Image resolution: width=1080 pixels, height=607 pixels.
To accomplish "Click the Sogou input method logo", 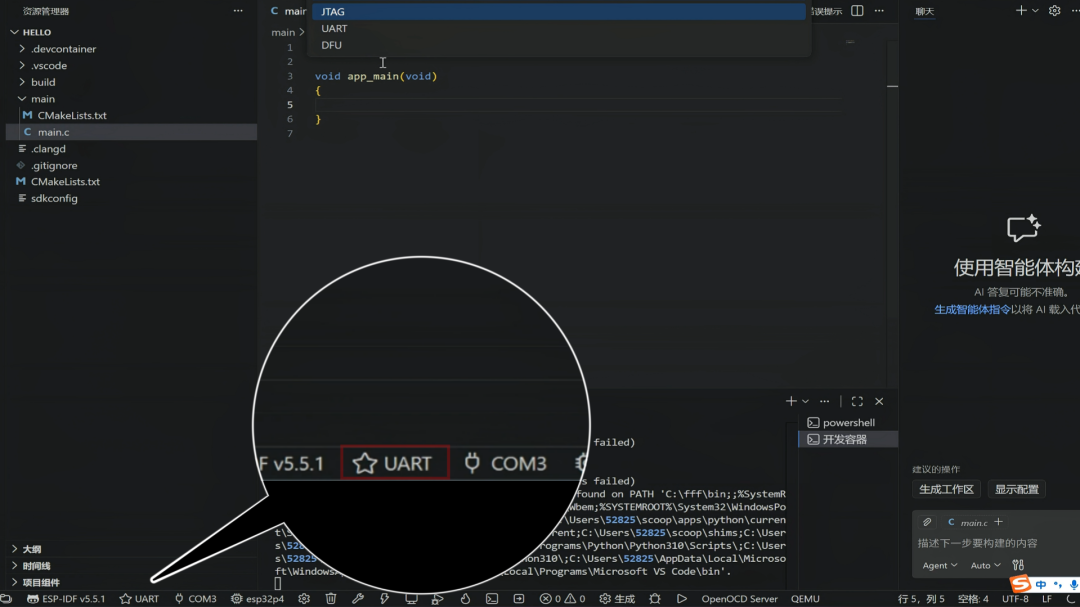I will [1020, 584].
